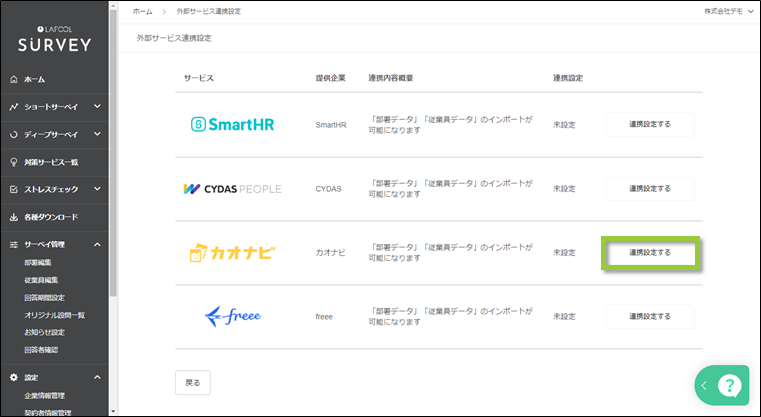Click 連携設定する for SmartHR
Viewport: 761px width, 417px height.
[x=649, y=124]
